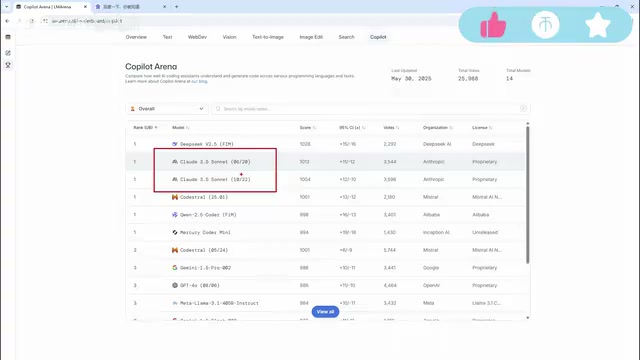This screenshot has width=640, height=360.
Task: Click Claude 3.5 Sonnet (10/22) model name
Action: pyautogui.click(x=215, y=180)
